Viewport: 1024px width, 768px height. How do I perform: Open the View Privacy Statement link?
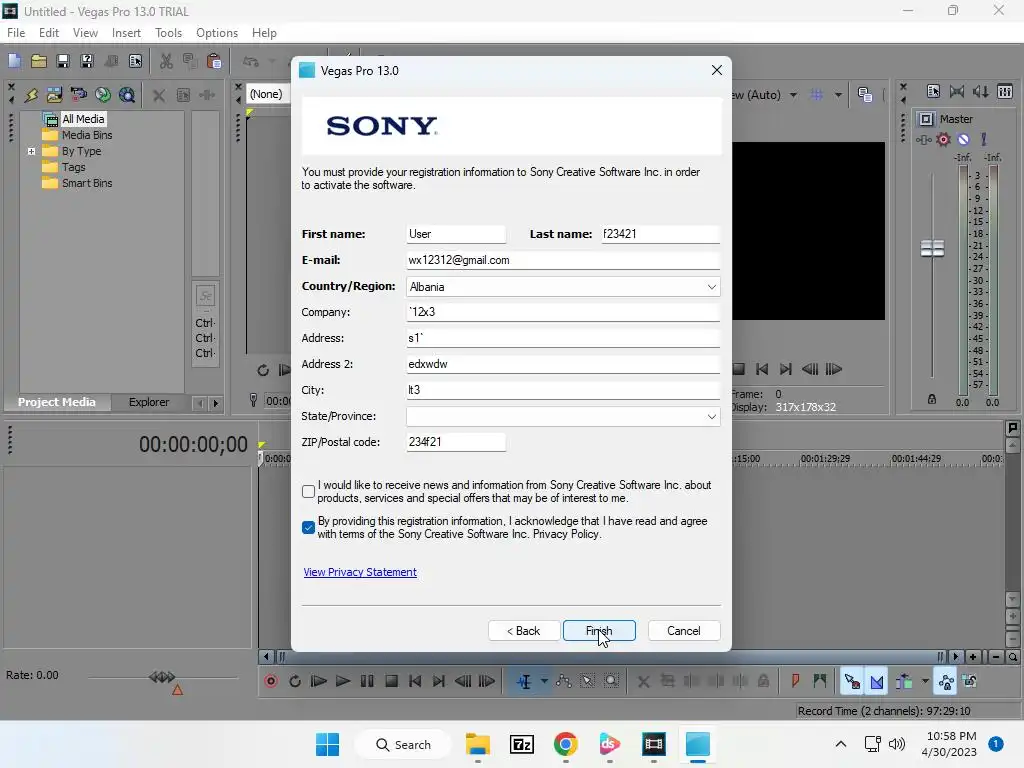[x=360, y=572]
